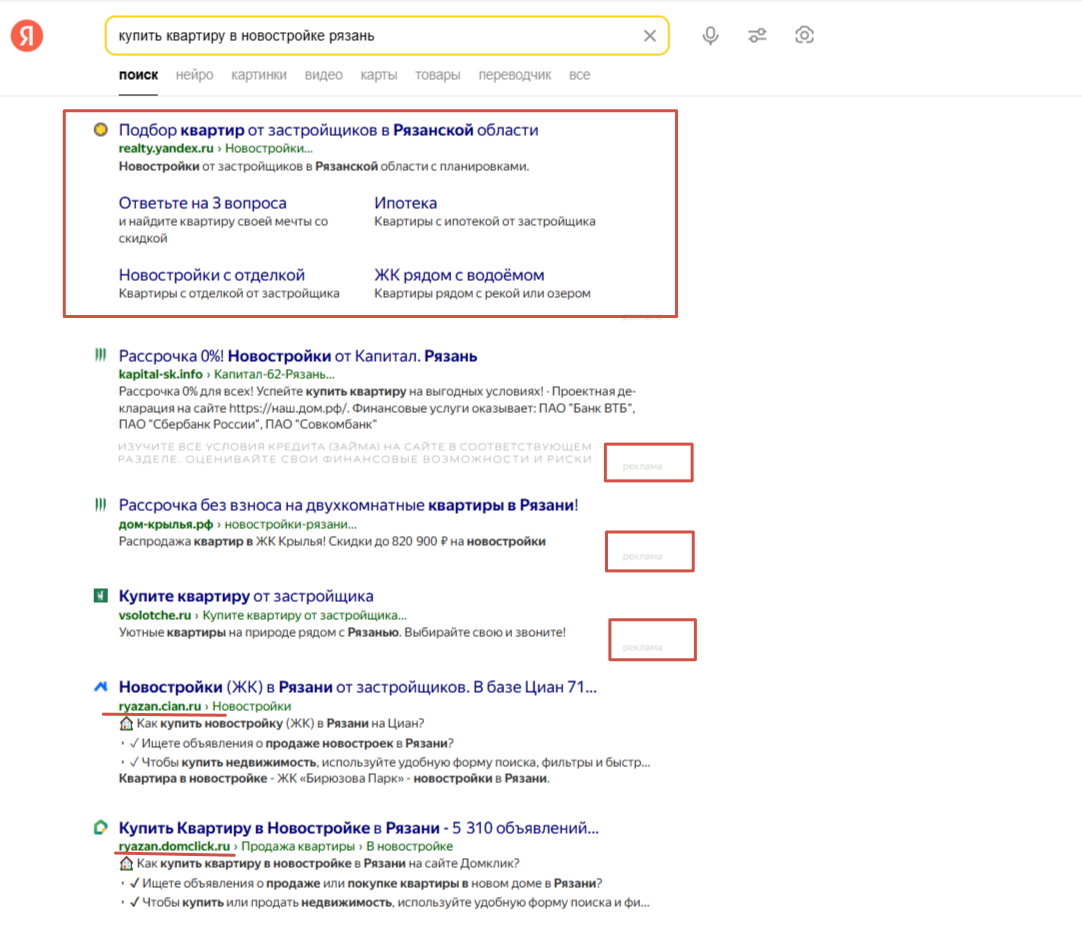The image size is (1082, 927).
Task: Switch to the нейро tab
Action: point(194,75)
